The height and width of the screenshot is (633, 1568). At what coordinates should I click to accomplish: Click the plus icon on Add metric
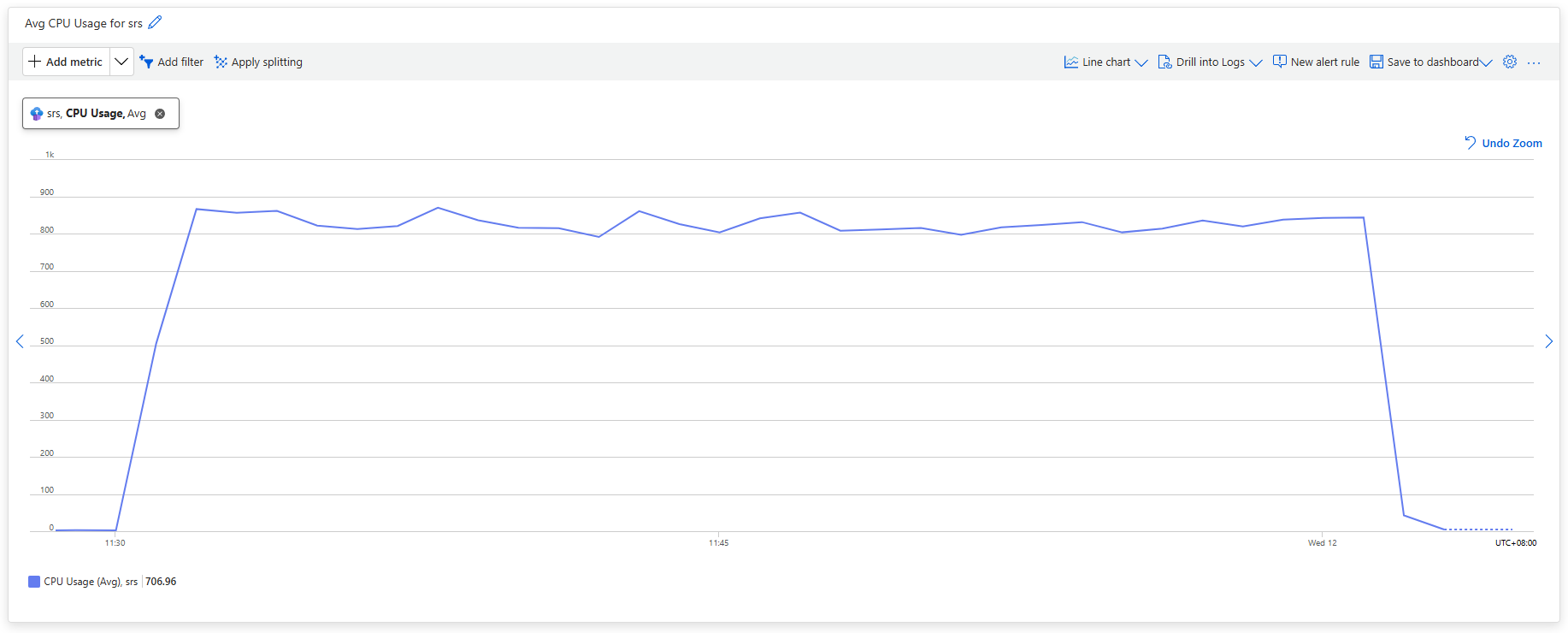pyautogui.click(x=35, y=62)
